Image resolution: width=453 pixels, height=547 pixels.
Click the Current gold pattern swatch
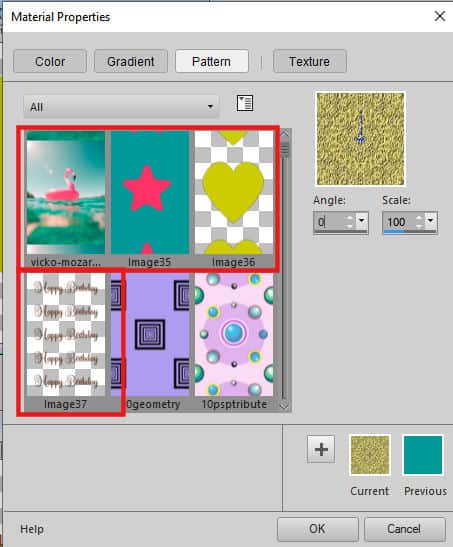tap(370, 455)
